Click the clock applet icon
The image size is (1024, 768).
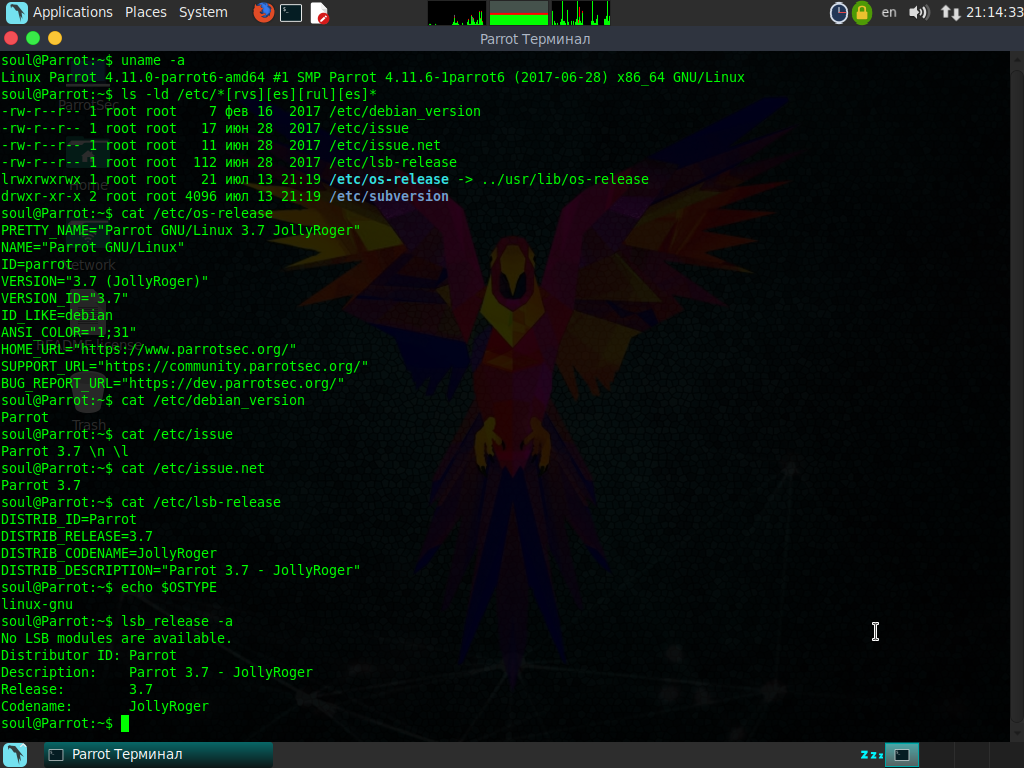coord(839,12)
